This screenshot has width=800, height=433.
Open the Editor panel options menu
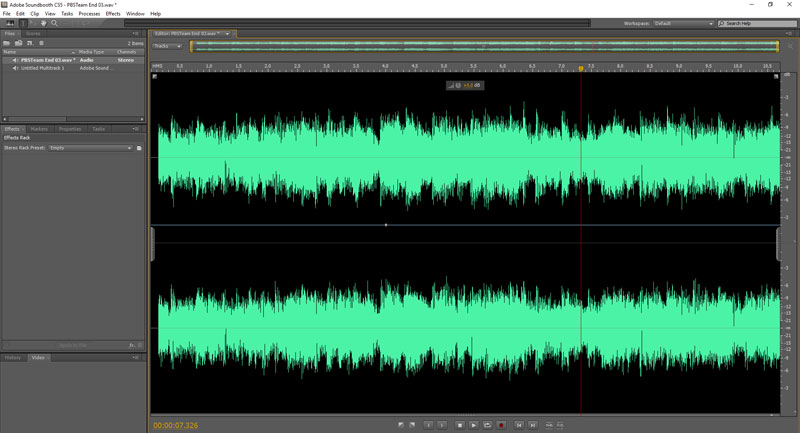(x=789, y=34)
